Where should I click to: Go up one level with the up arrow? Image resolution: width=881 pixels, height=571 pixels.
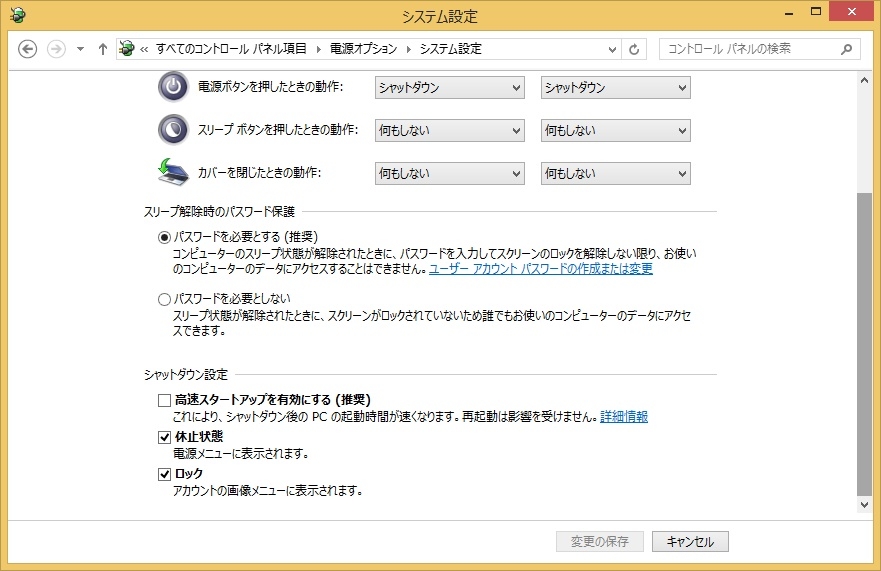[x=102, y=49]
